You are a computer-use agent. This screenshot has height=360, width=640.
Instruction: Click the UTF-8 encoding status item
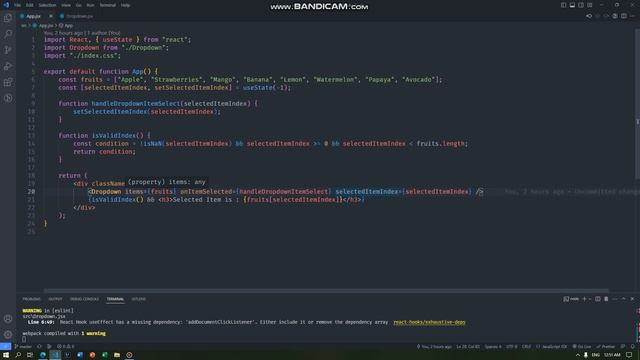511,347
